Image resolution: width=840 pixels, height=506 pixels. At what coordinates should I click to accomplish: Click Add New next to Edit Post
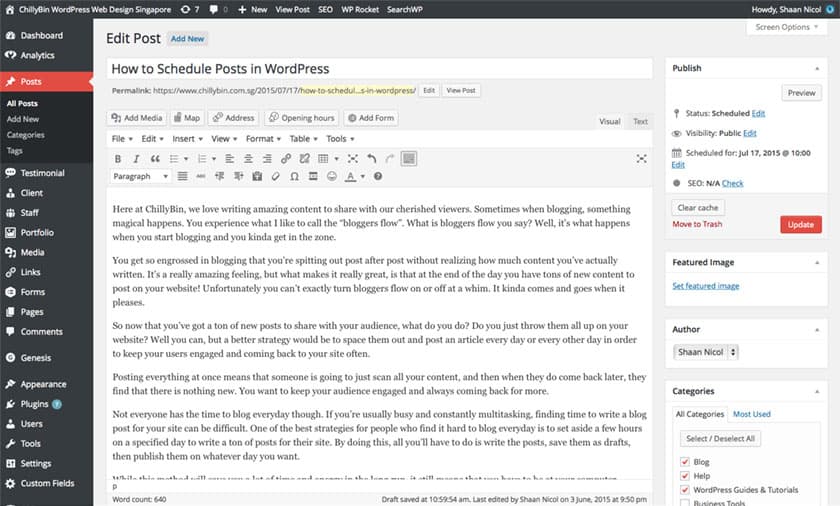tap(188, 39)
